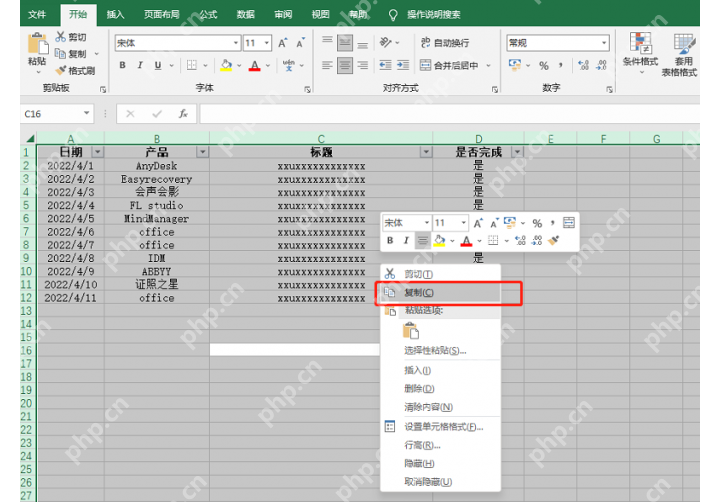Image resolution: width=720 pixels, height=502 pixels.
Task: Click mini toolbar red font color
Action: (x=466, y=240)
